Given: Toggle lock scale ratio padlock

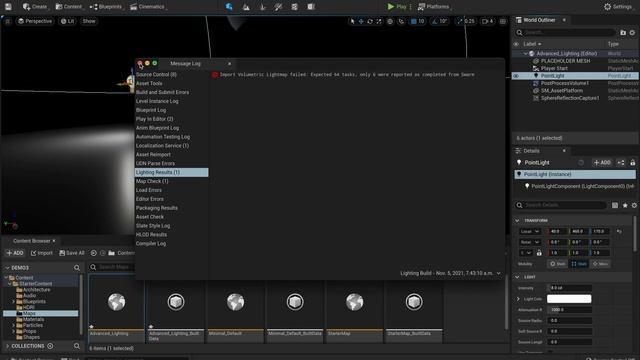Looking at the screenshot, I should tap(539, 253).
